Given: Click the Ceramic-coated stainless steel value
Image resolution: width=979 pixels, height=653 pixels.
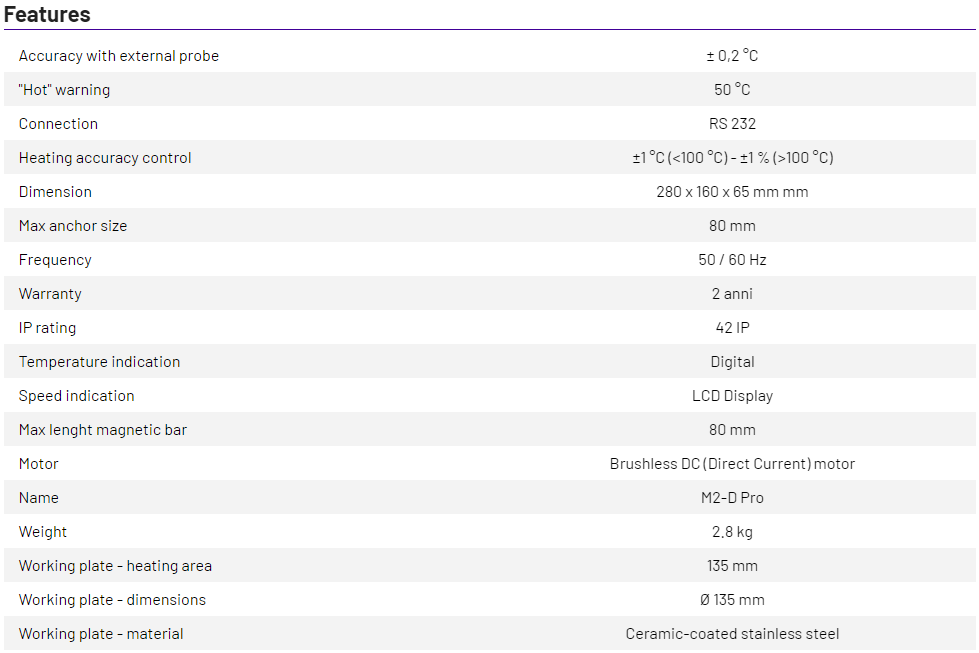Looking at the screenshot, I should pyautogui.click(x=732, y=634).
